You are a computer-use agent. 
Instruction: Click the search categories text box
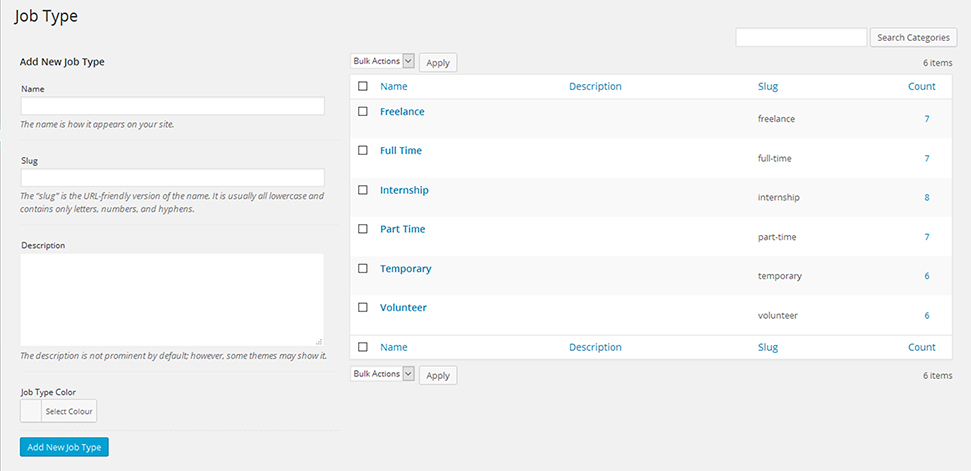click(801, 38)
